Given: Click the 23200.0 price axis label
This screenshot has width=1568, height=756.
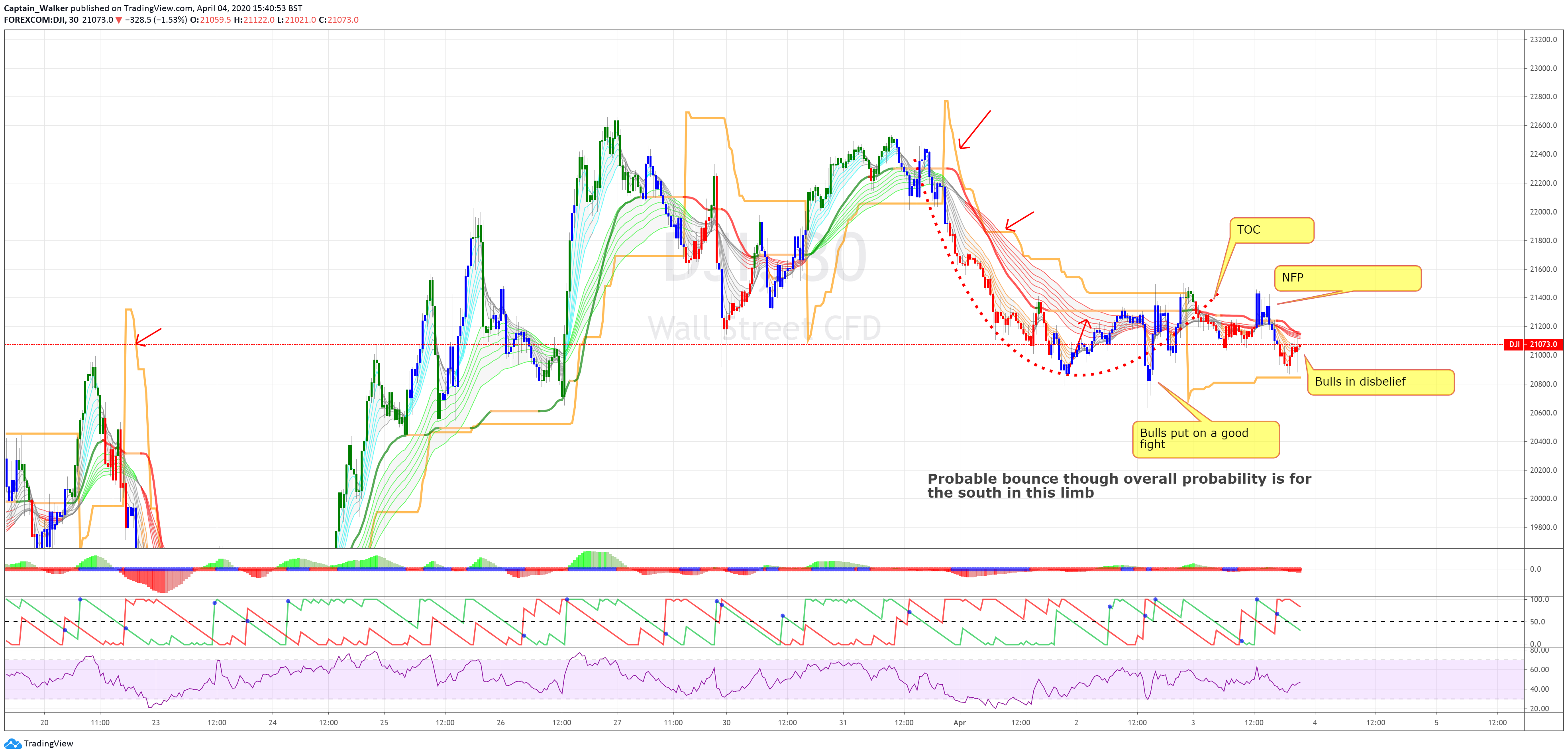Looking at the screenshot, I should pyautogui.click(x=1543, y=39).
